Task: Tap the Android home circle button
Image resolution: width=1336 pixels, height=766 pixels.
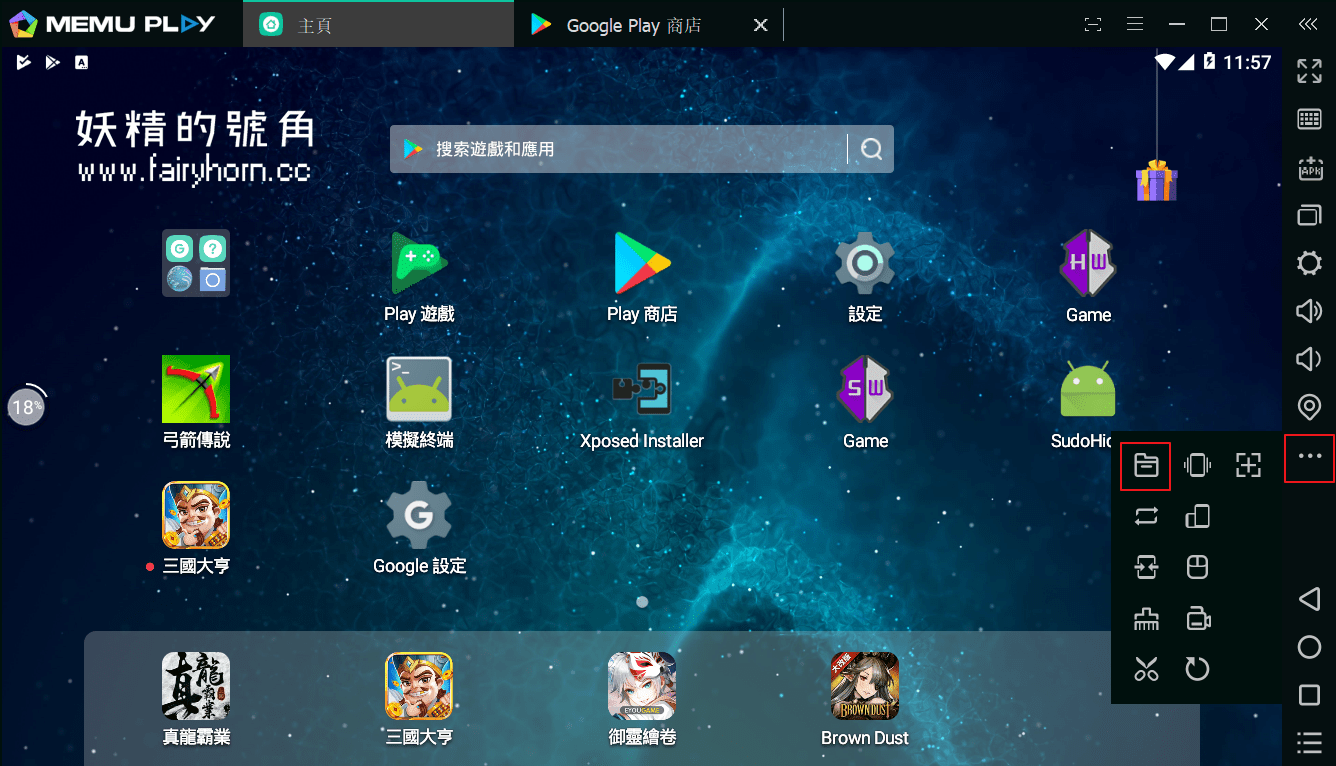Action: pos(1309,647)
